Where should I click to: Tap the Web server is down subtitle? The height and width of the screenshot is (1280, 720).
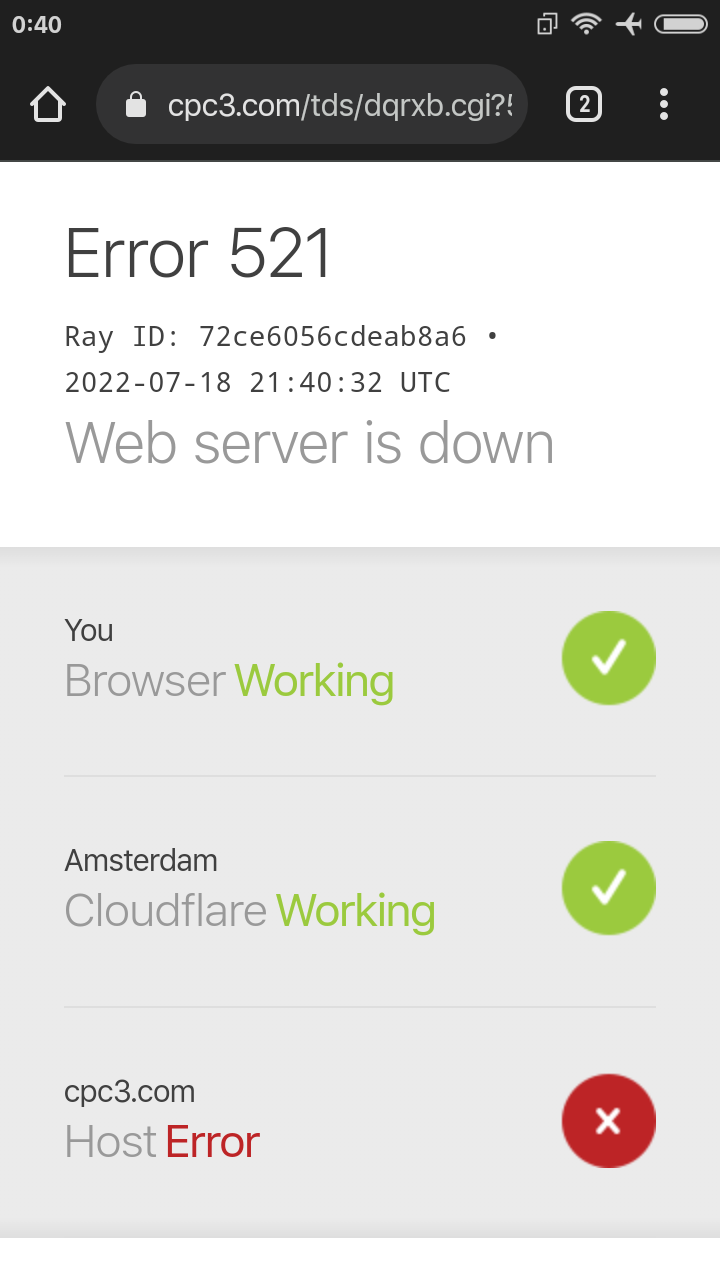click(310, 443)
